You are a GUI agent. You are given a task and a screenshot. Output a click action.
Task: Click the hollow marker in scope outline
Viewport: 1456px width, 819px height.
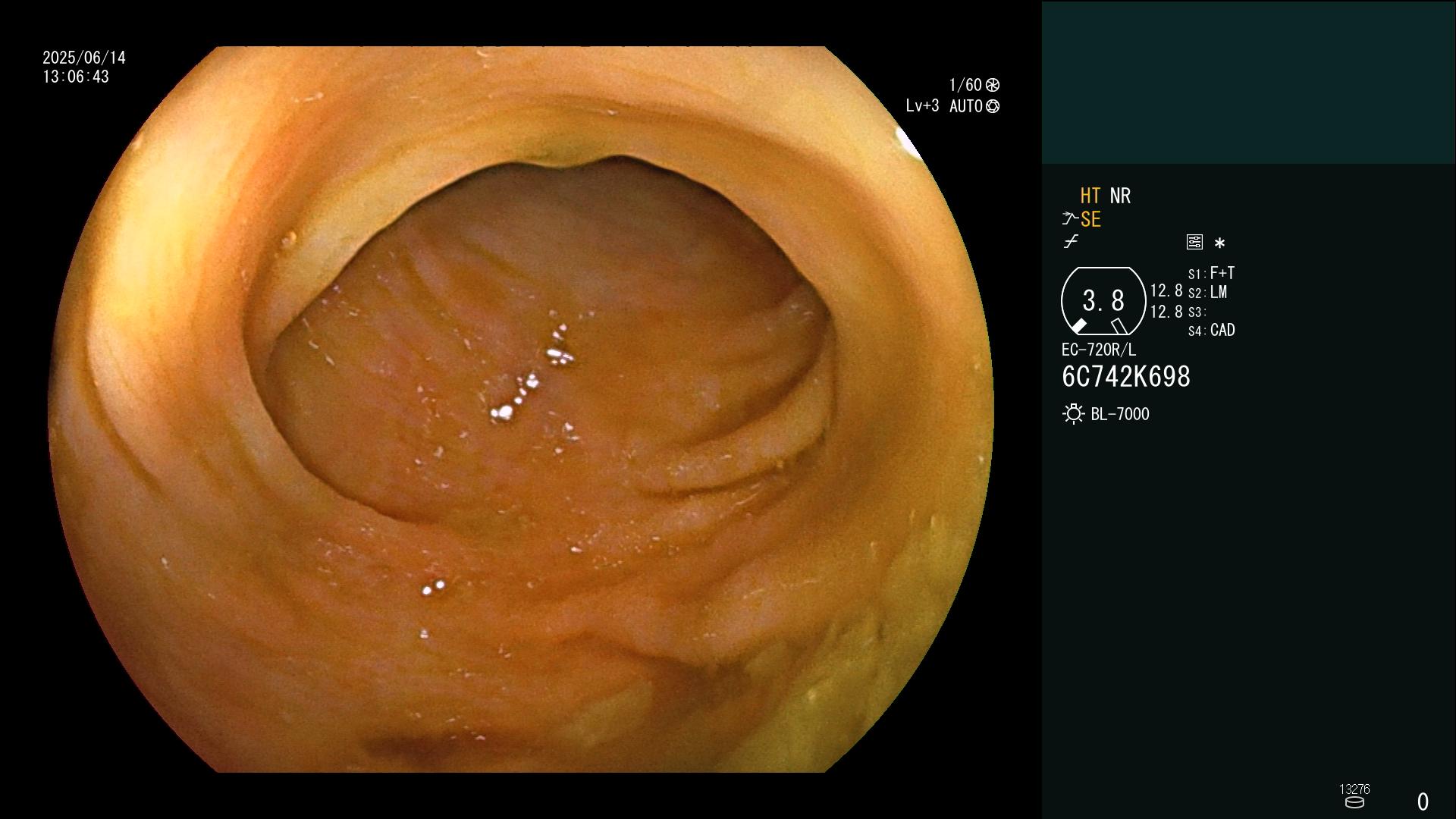pos(1119,326)
